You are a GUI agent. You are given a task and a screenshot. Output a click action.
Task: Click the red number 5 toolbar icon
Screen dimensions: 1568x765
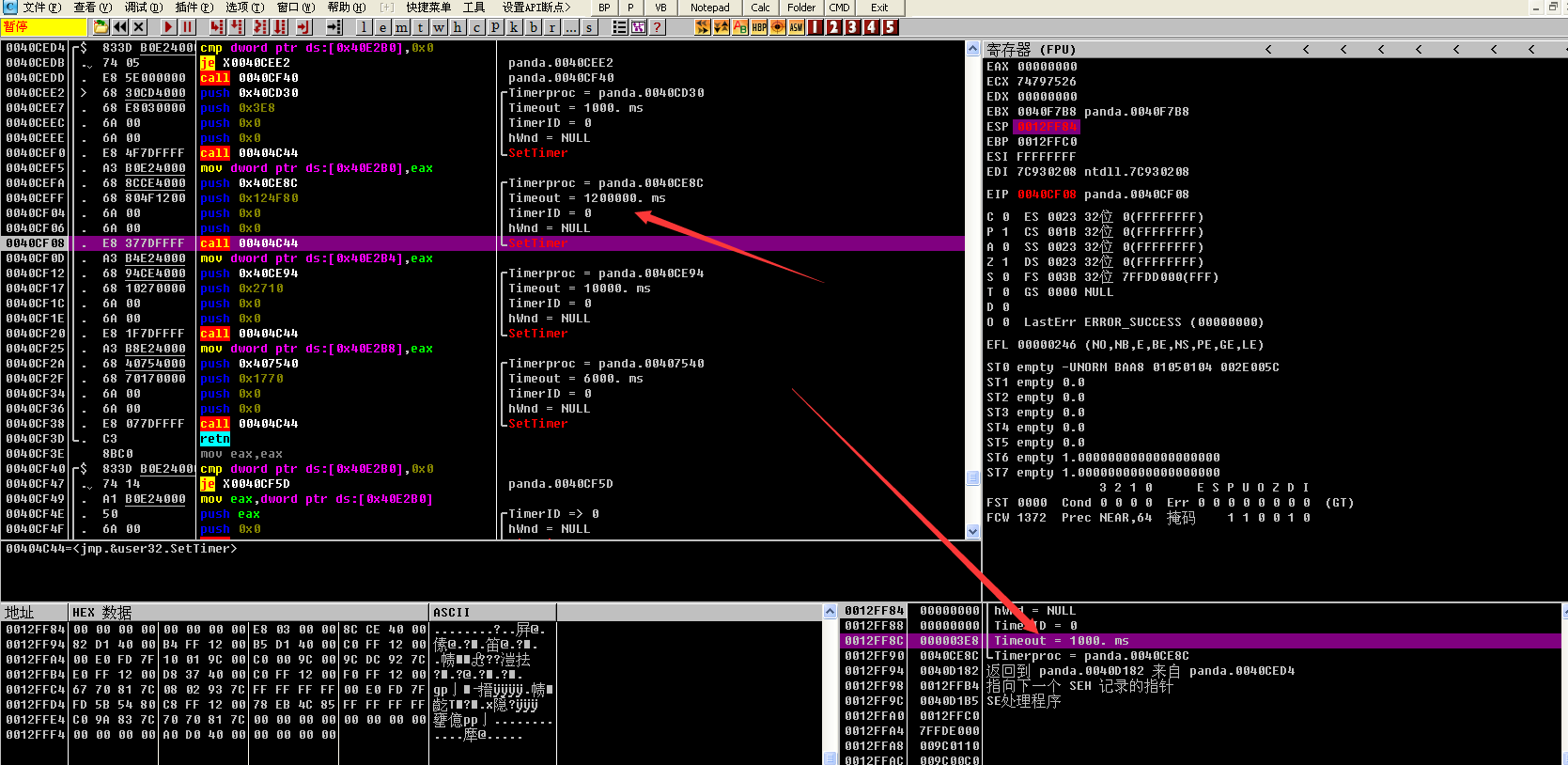(x=889, y=26)
